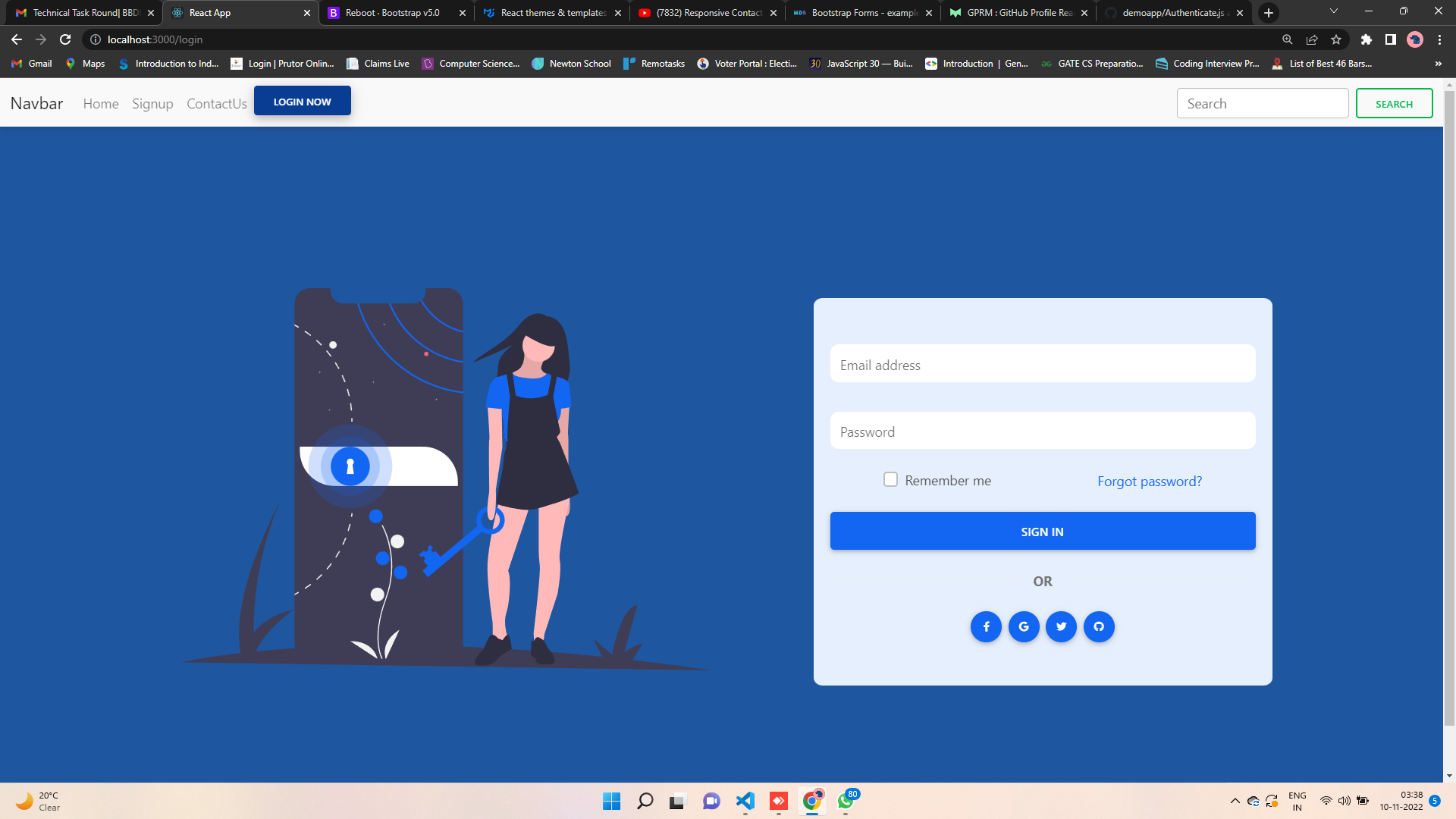This screenshot has height=819, width=1456.
Task: Open the Signup navbar link
Action: point(152,104)
